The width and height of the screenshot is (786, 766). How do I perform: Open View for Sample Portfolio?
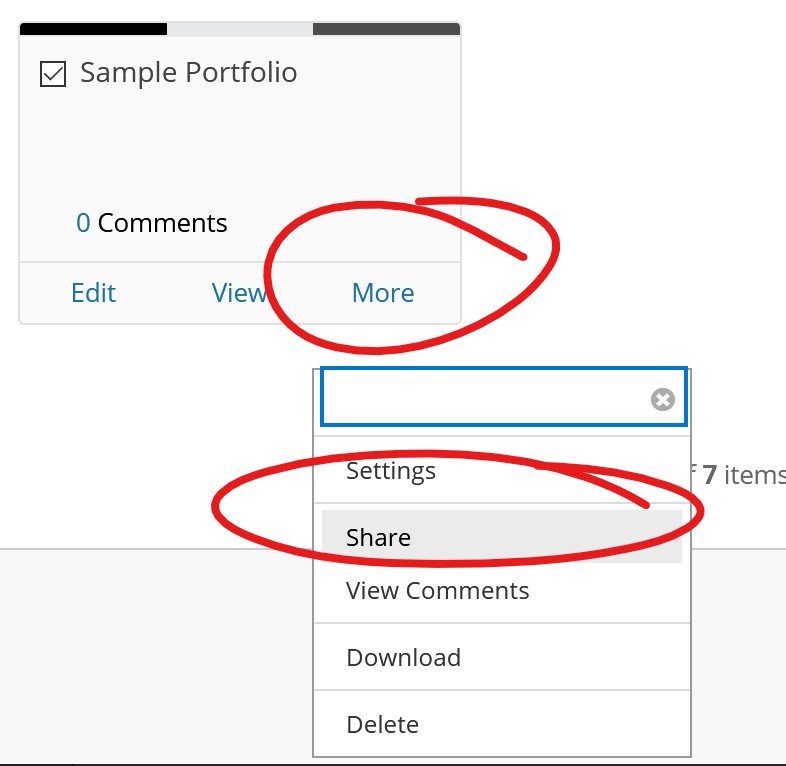click(x=239, y=293)
